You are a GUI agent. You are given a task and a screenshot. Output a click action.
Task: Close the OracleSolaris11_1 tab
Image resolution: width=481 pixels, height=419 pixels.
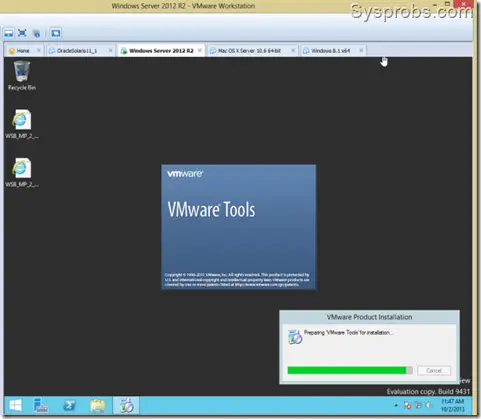point(111,50)
